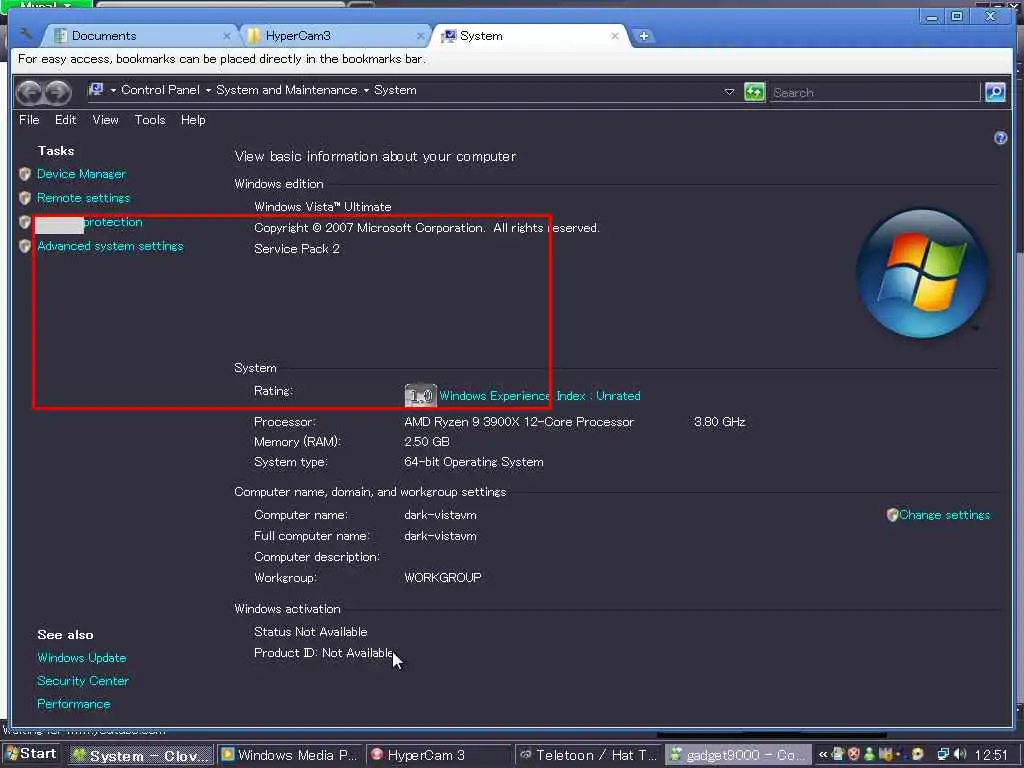Close the Documents tab

(227, 36)
